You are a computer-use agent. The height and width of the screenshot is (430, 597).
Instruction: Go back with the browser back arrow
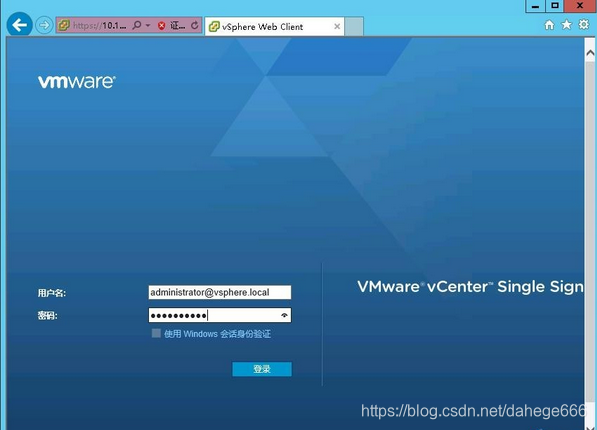click(19, 25)
